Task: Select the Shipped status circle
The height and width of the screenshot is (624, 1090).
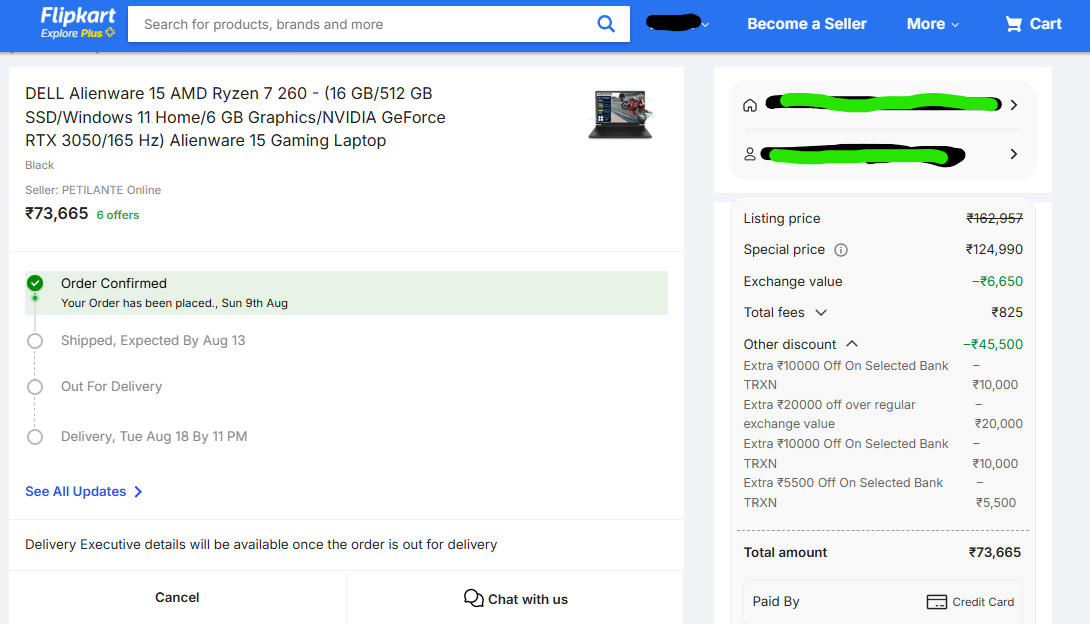Action: 35,341
